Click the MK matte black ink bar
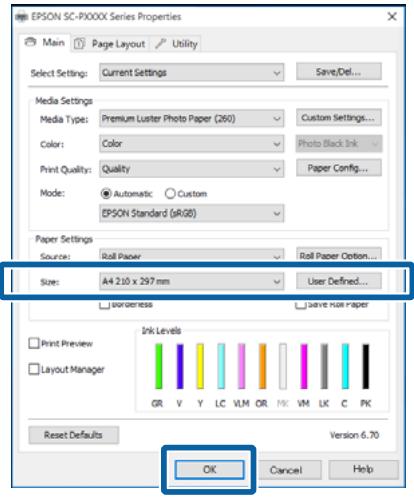 click(283, 367)
